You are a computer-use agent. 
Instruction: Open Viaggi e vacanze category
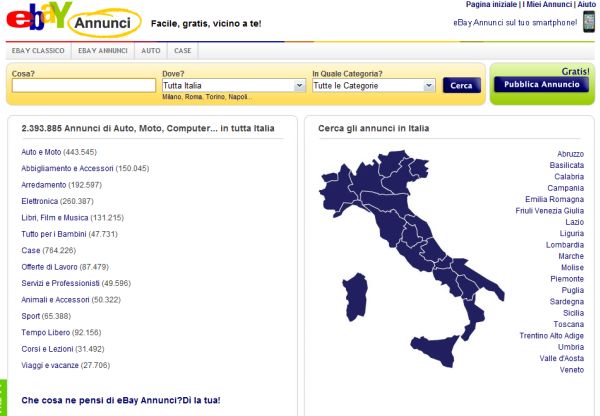click(x=50, y=365)
